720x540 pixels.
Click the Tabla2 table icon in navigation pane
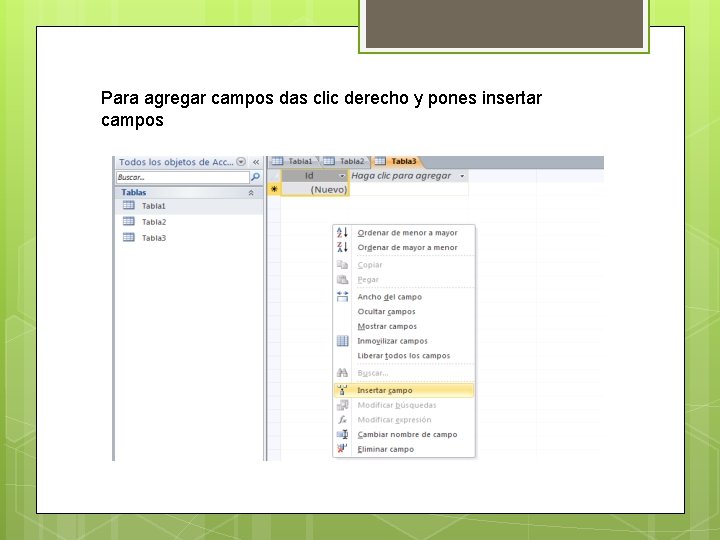point(129,221)
